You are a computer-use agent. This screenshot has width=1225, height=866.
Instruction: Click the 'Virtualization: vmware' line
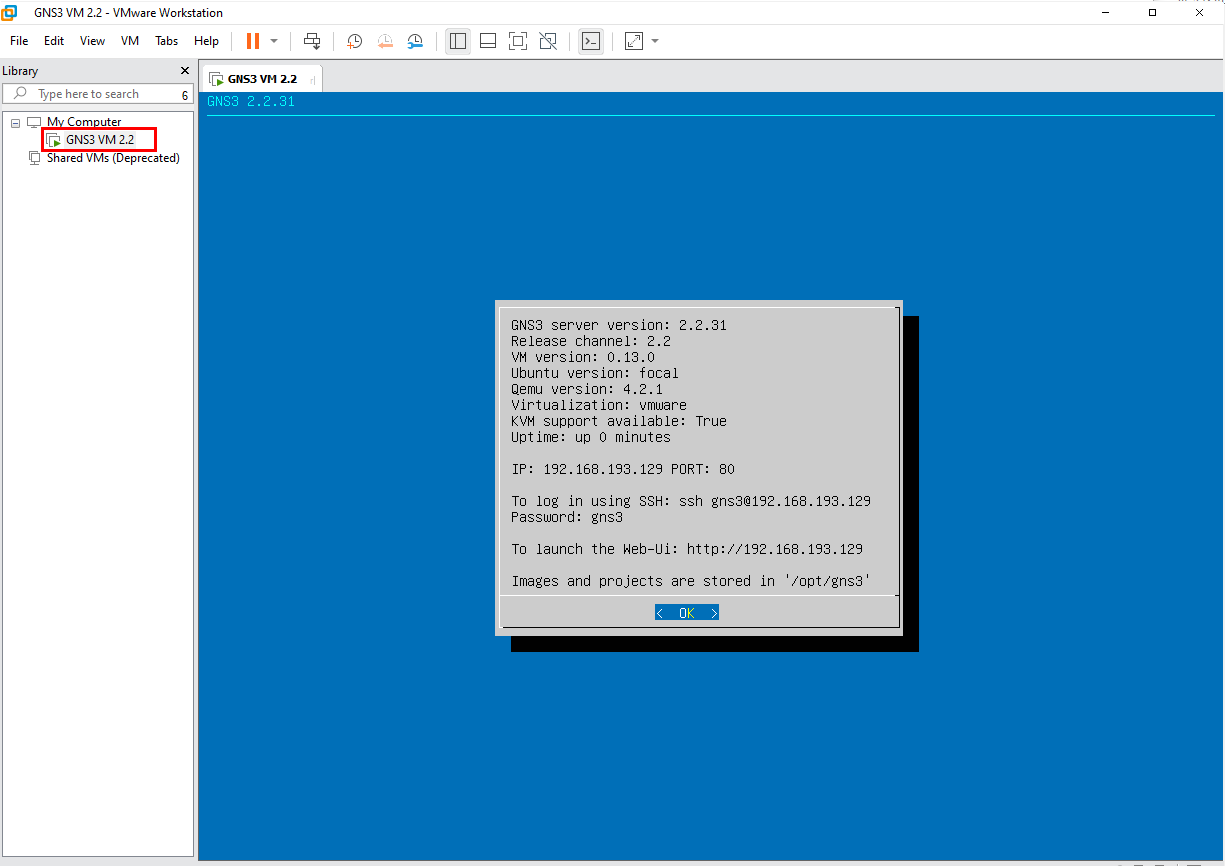point(599,405)
